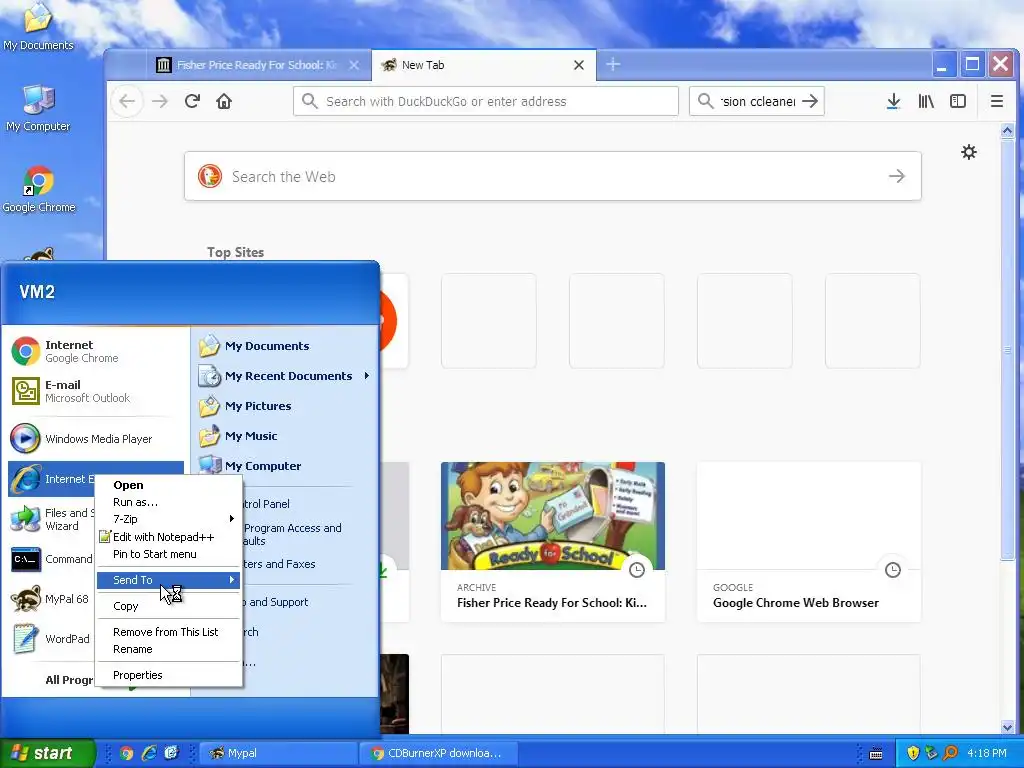Open Files and Settings Wizard entry
This screenshot has height=768, width=1024.
pyautogui.click(x=51, y=519)
